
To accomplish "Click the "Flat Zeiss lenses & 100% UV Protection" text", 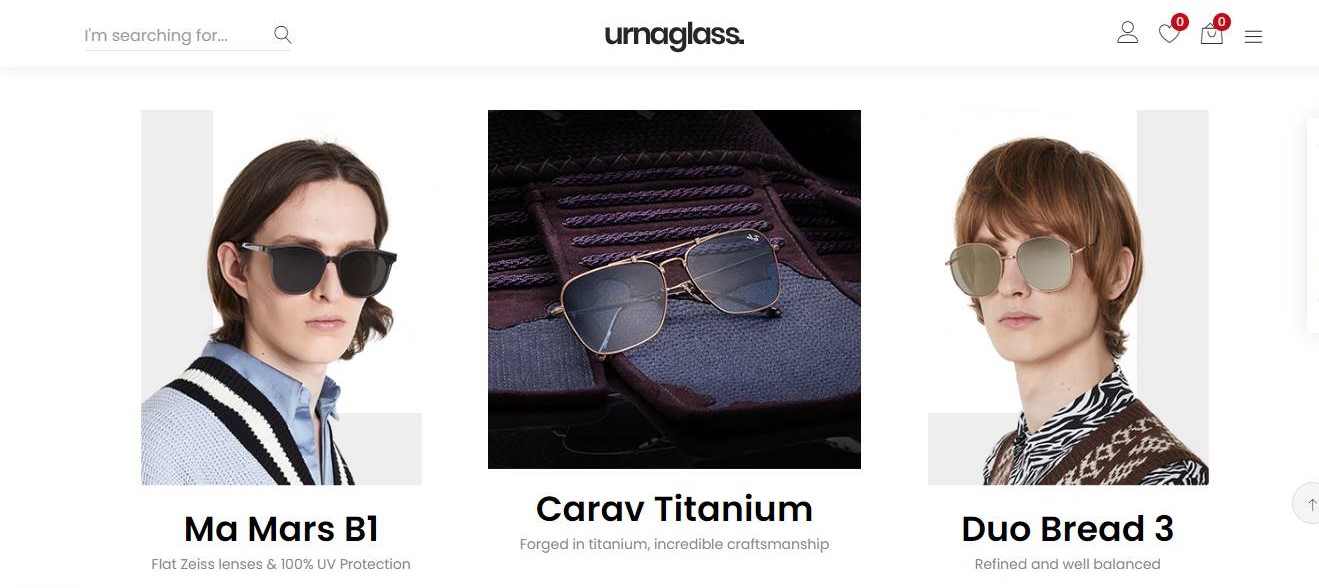I will click(281, 564).
